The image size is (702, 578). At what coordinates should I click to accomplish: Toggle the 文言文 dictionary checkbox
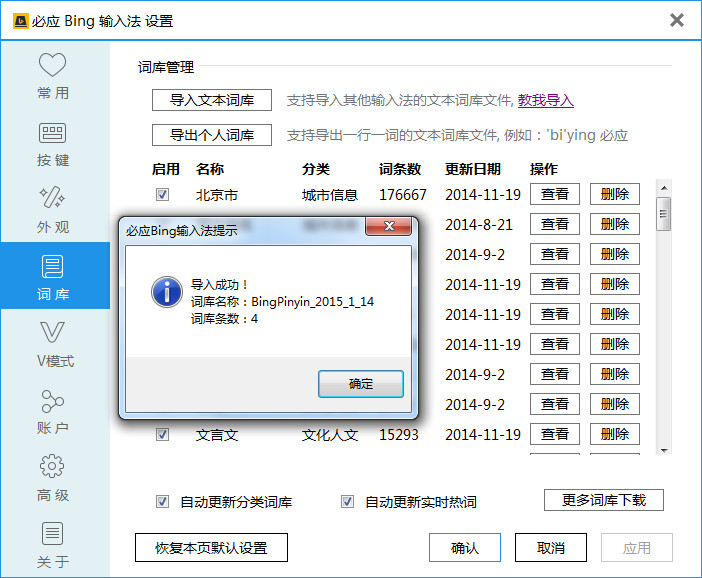162,434
